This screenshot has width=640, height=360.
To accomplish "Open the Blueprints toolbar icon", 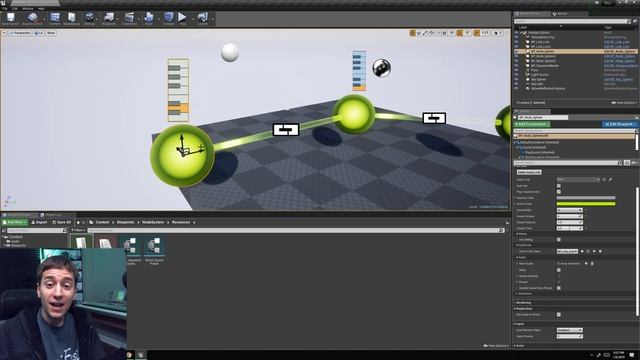I will tap(109, 18).
